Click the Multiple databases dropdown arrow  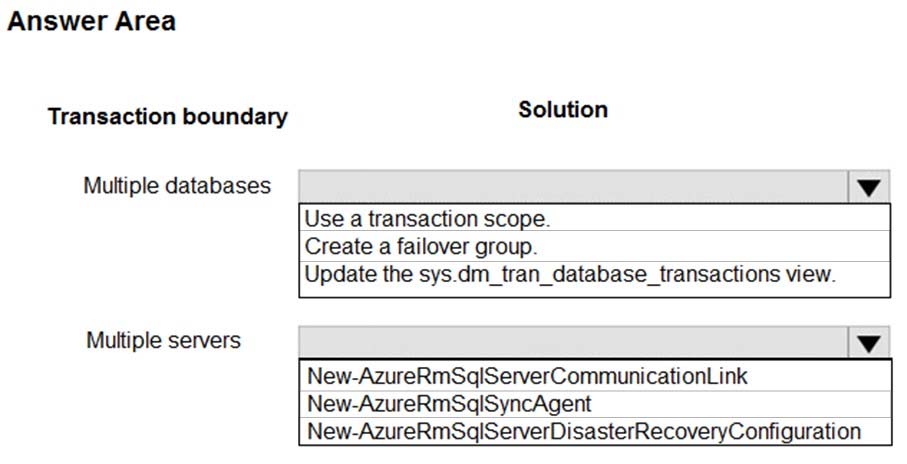pos(867,187)
